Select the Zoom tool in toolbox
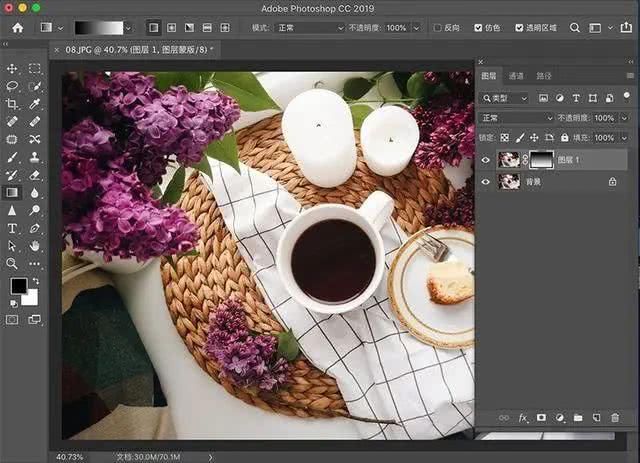 tap(13, 263)
